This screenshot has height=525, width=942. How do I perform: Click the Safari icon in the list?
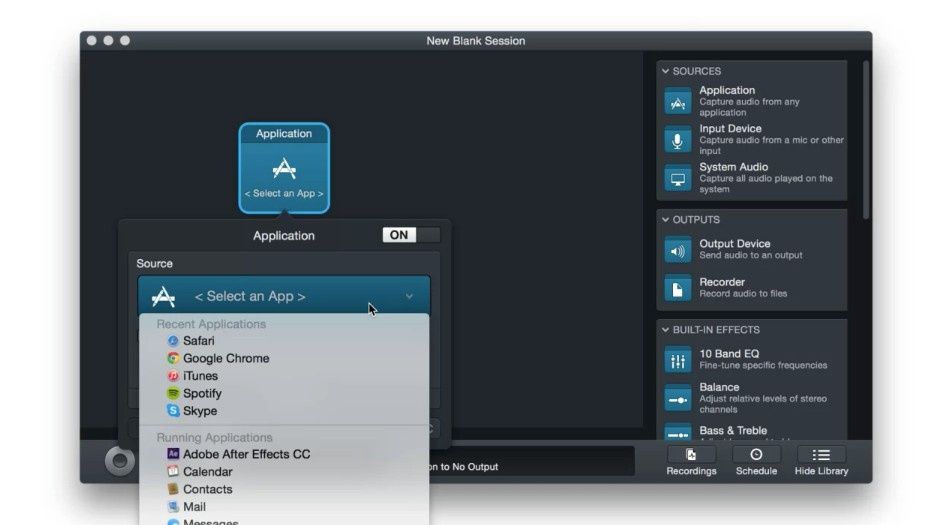pyautogui.click(x=173, y=341)
